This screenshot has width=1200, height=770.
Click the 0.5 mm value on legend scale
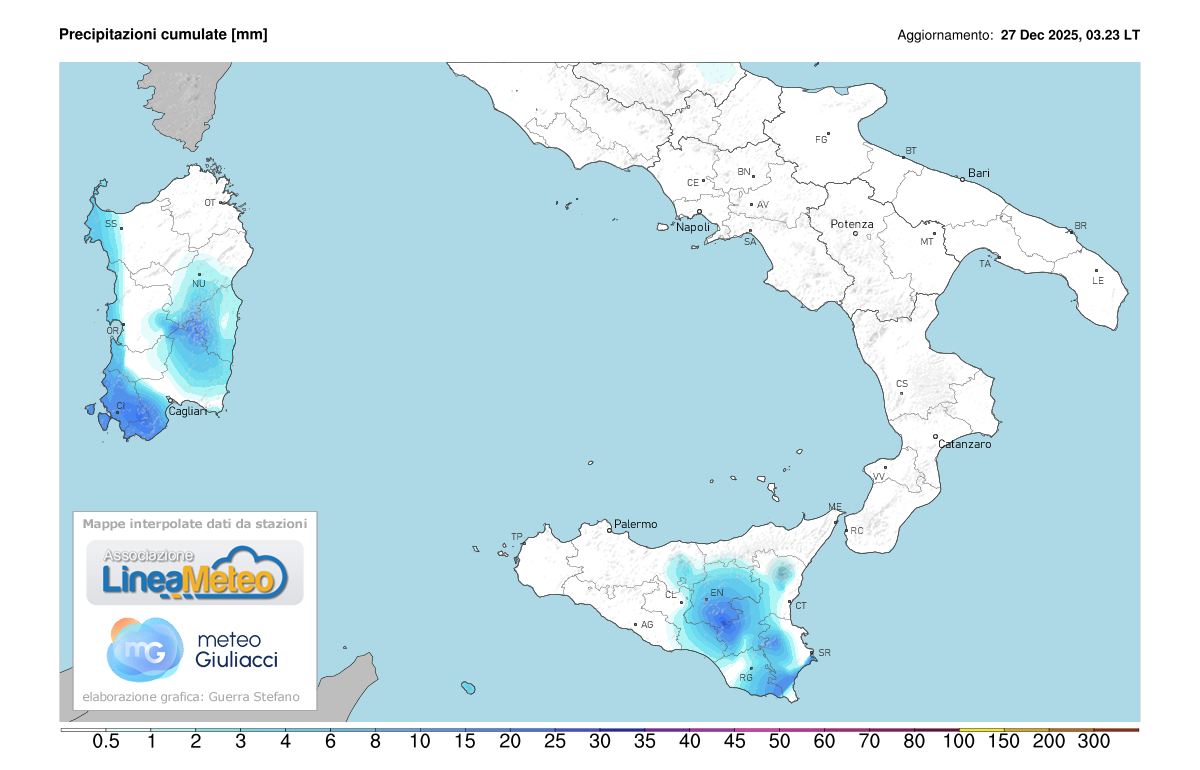coord(106,742)
